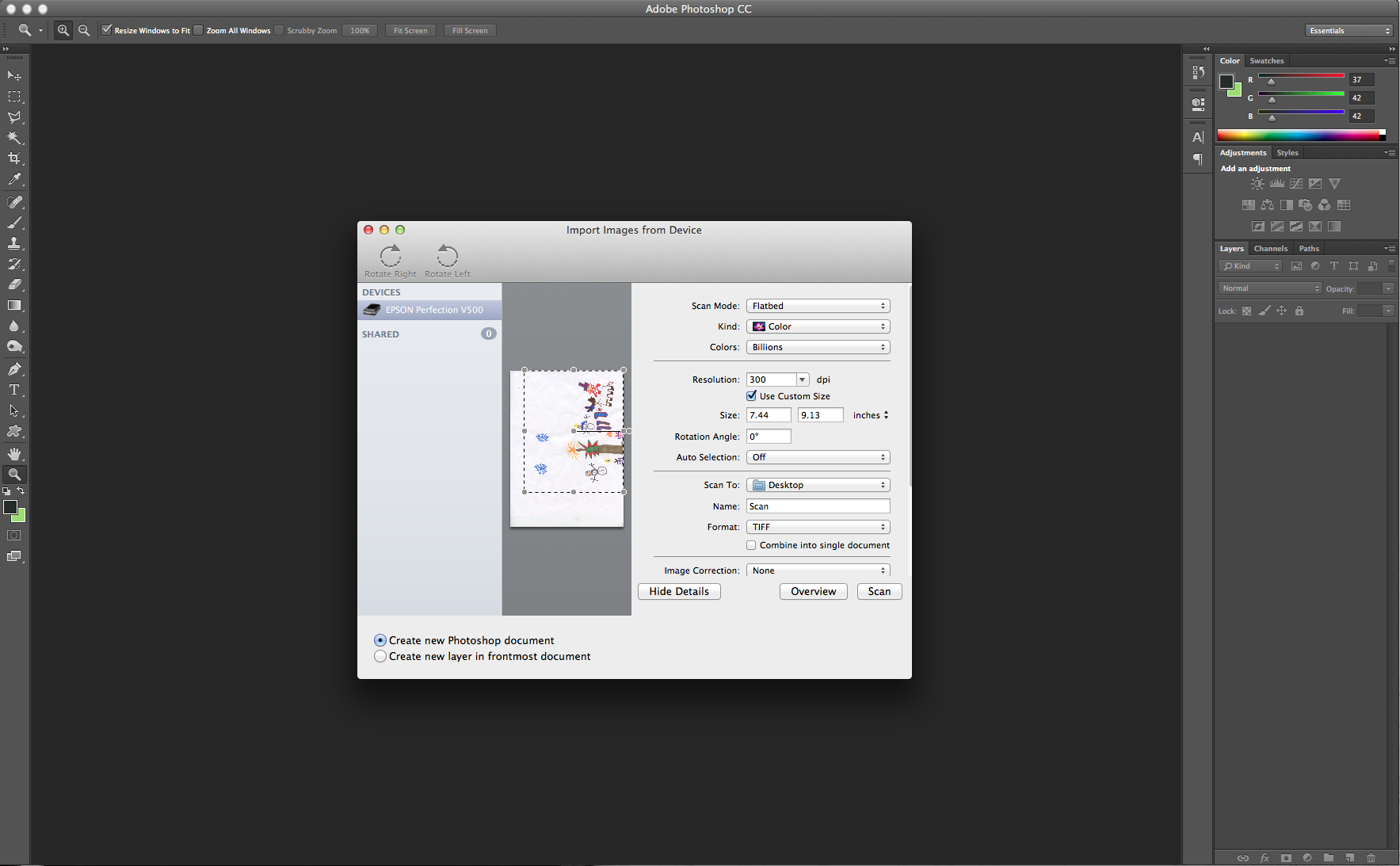1400x866 pixels.
Task: Click the Hide Details button
Action: coord(678,591)
